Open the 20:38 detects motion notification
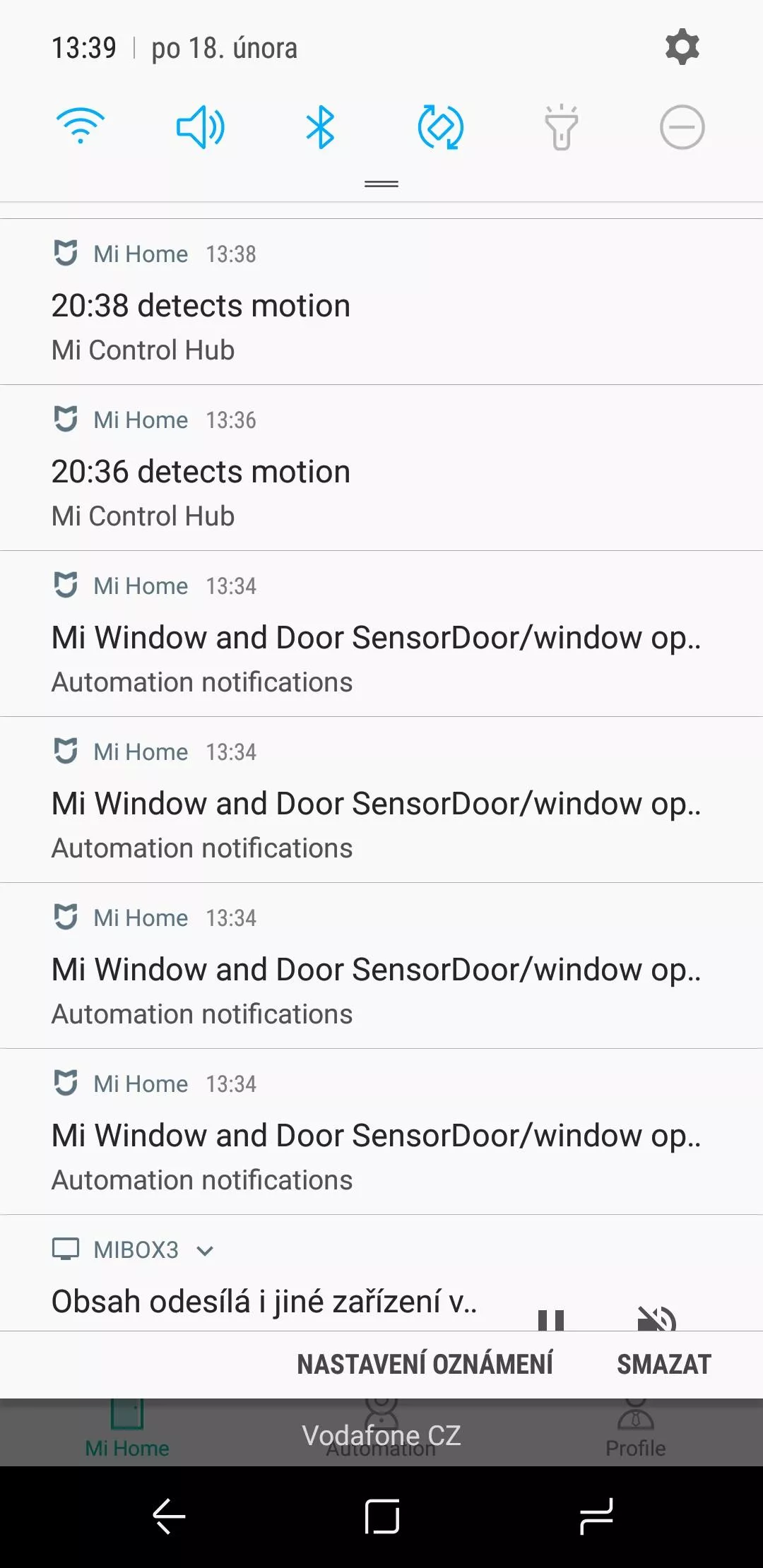The height and width of the screenshot is (1568, 763). click(x=381, y=302)
